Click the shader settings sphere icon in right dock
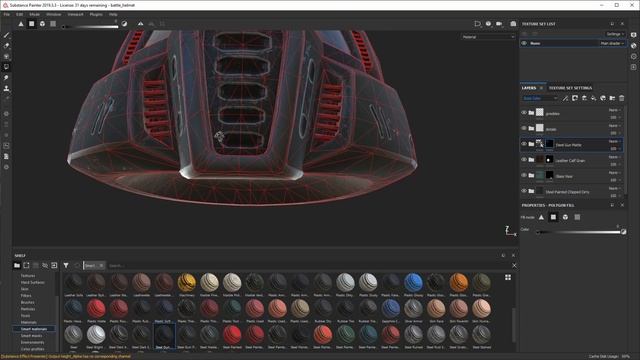The image size is (640, 360). [x=633, y=46]
